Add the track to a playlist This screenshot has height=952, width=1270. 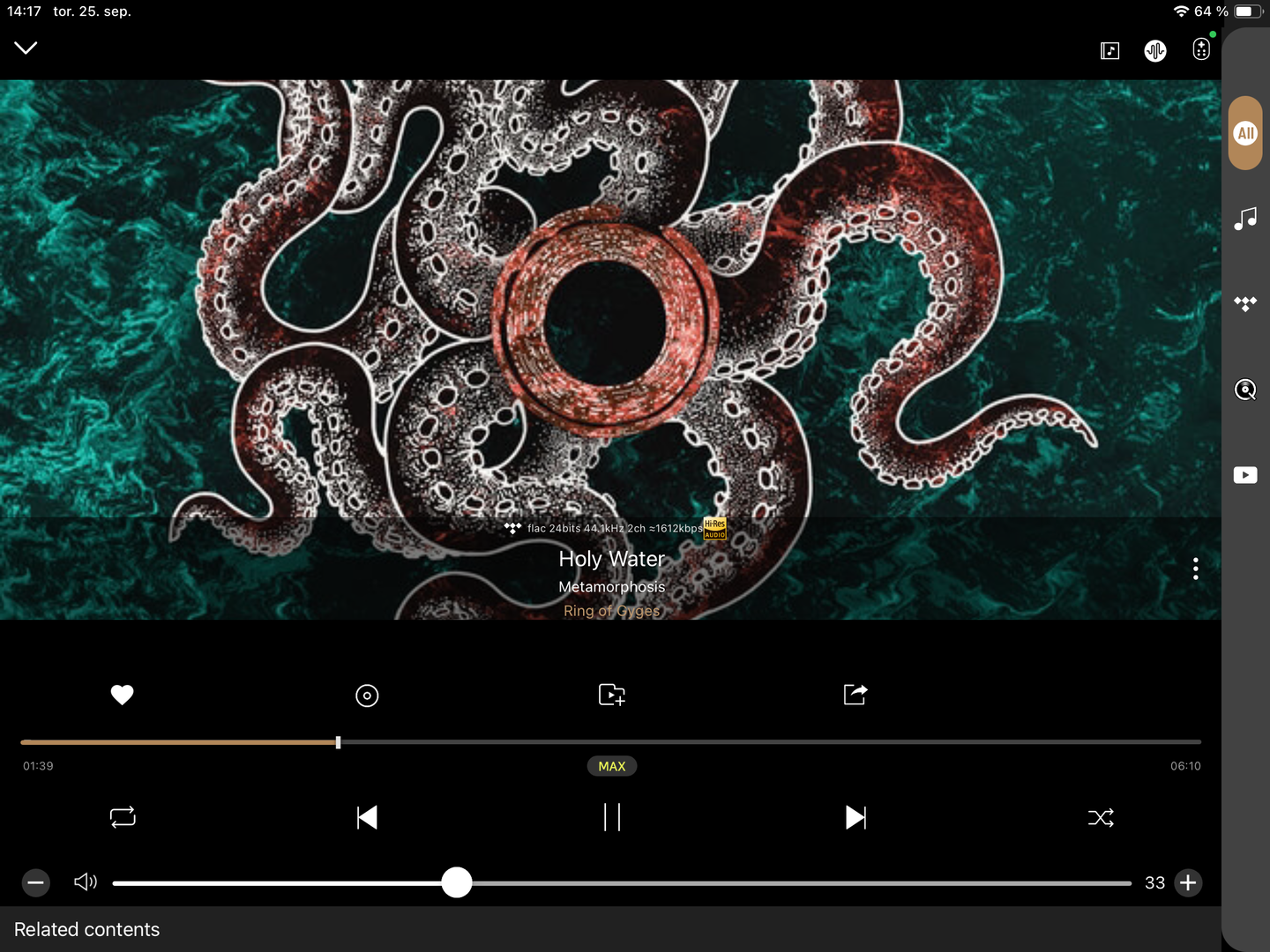point(611,695)
